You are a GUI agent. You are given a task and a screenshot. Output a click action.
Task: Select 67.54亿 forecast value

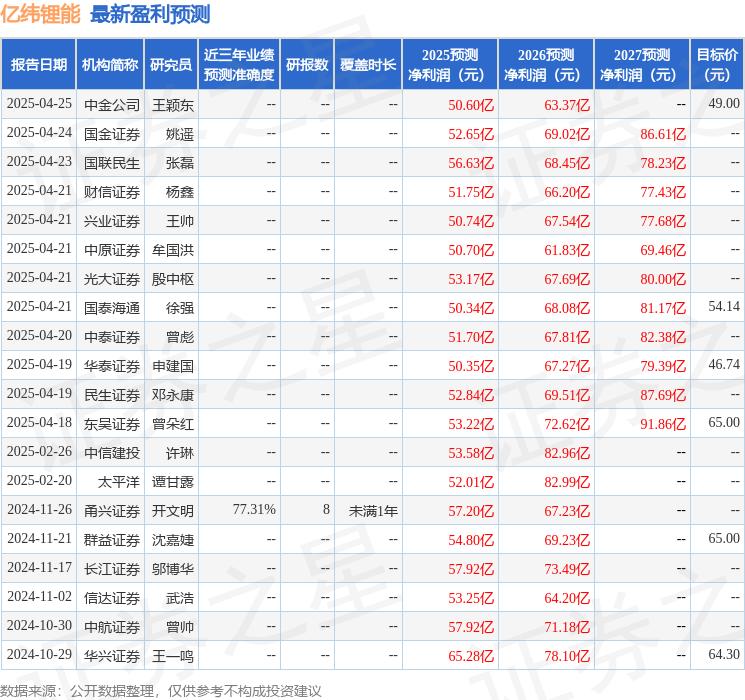click(567, 221)
